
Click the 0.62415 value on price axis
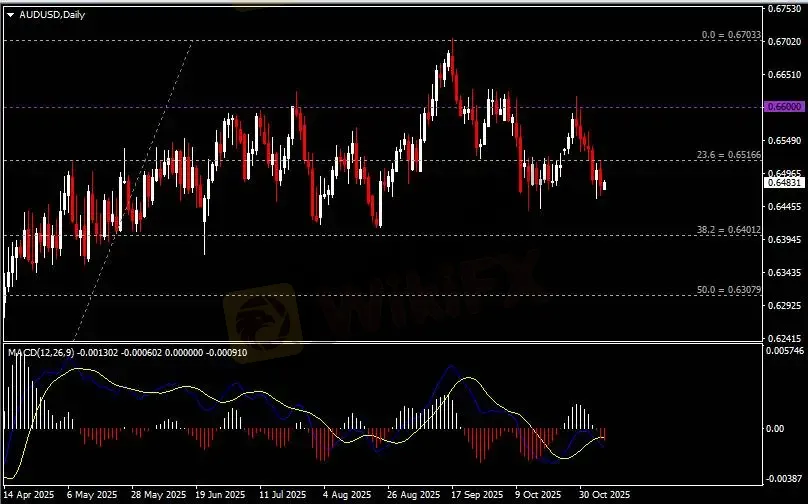tap(782, 338)
